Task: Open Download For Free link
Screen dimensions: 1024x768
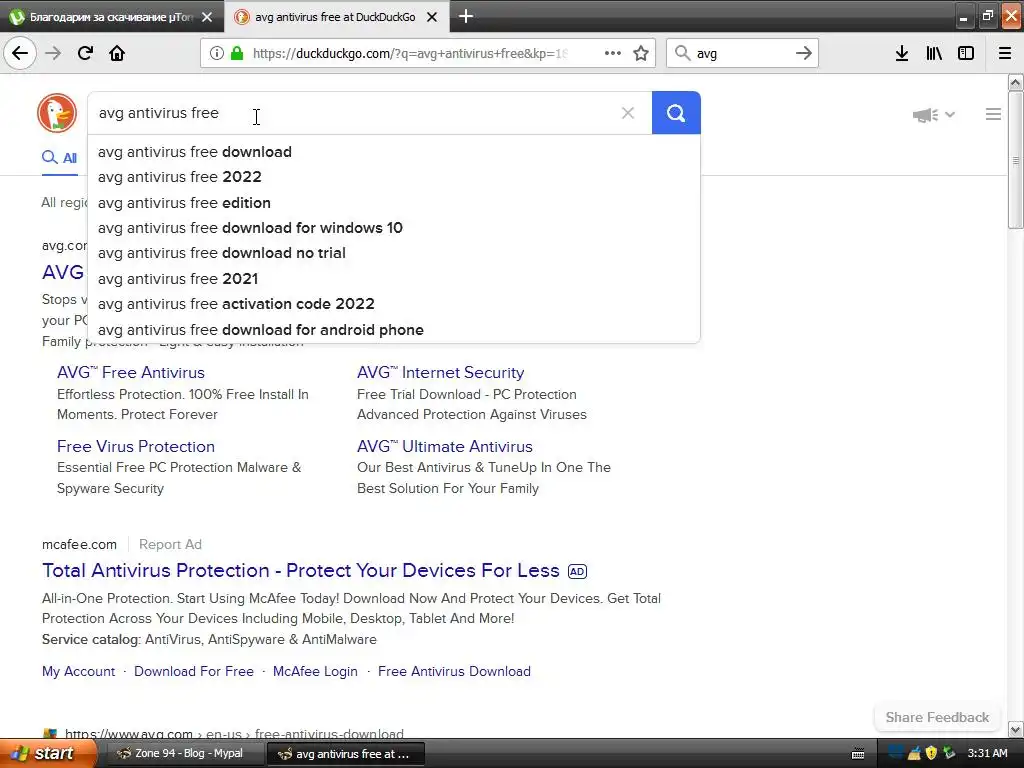Action: (x=194, y=671)
